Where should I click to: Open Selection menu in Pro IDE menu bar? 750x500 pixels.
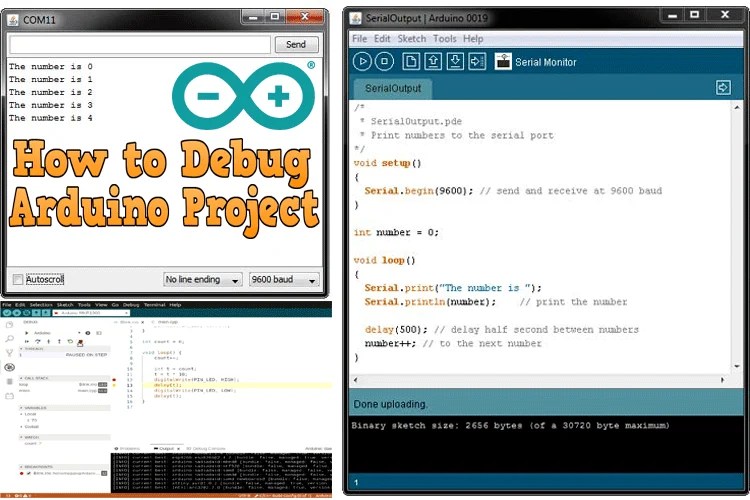click(x=41, y=305)
